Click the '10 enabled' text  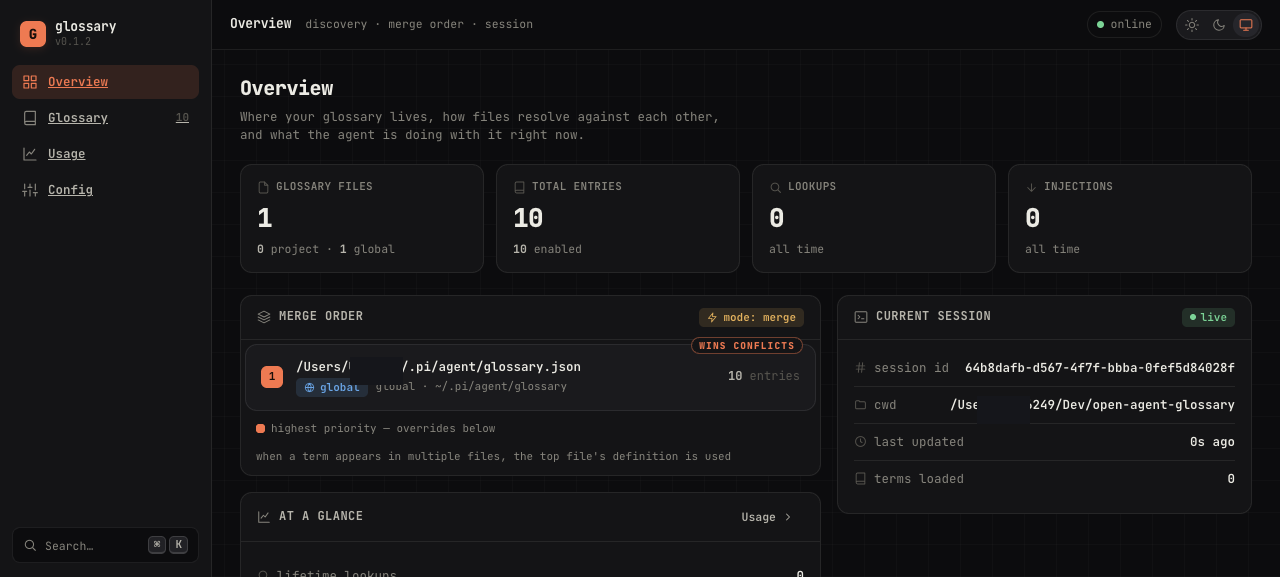click(x=547, y=249)
